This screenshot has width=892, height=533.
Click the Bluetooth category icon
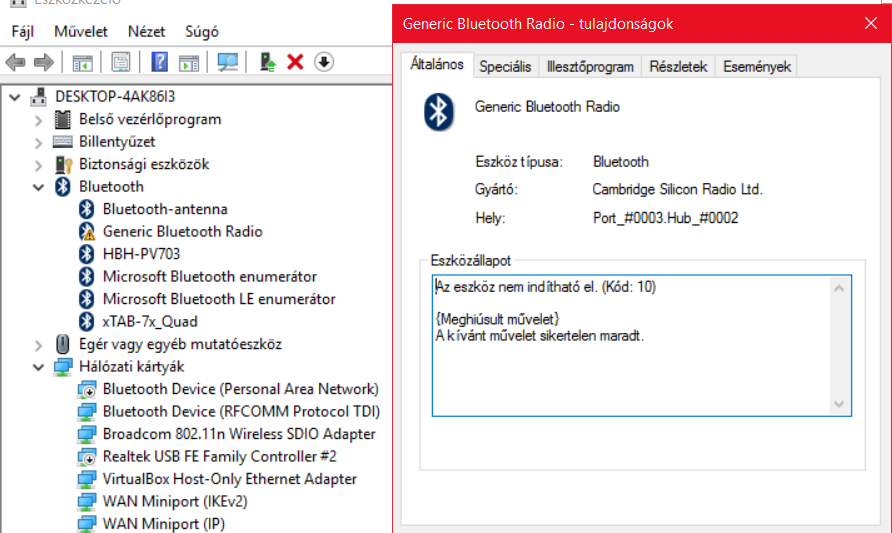coord(63,187)
